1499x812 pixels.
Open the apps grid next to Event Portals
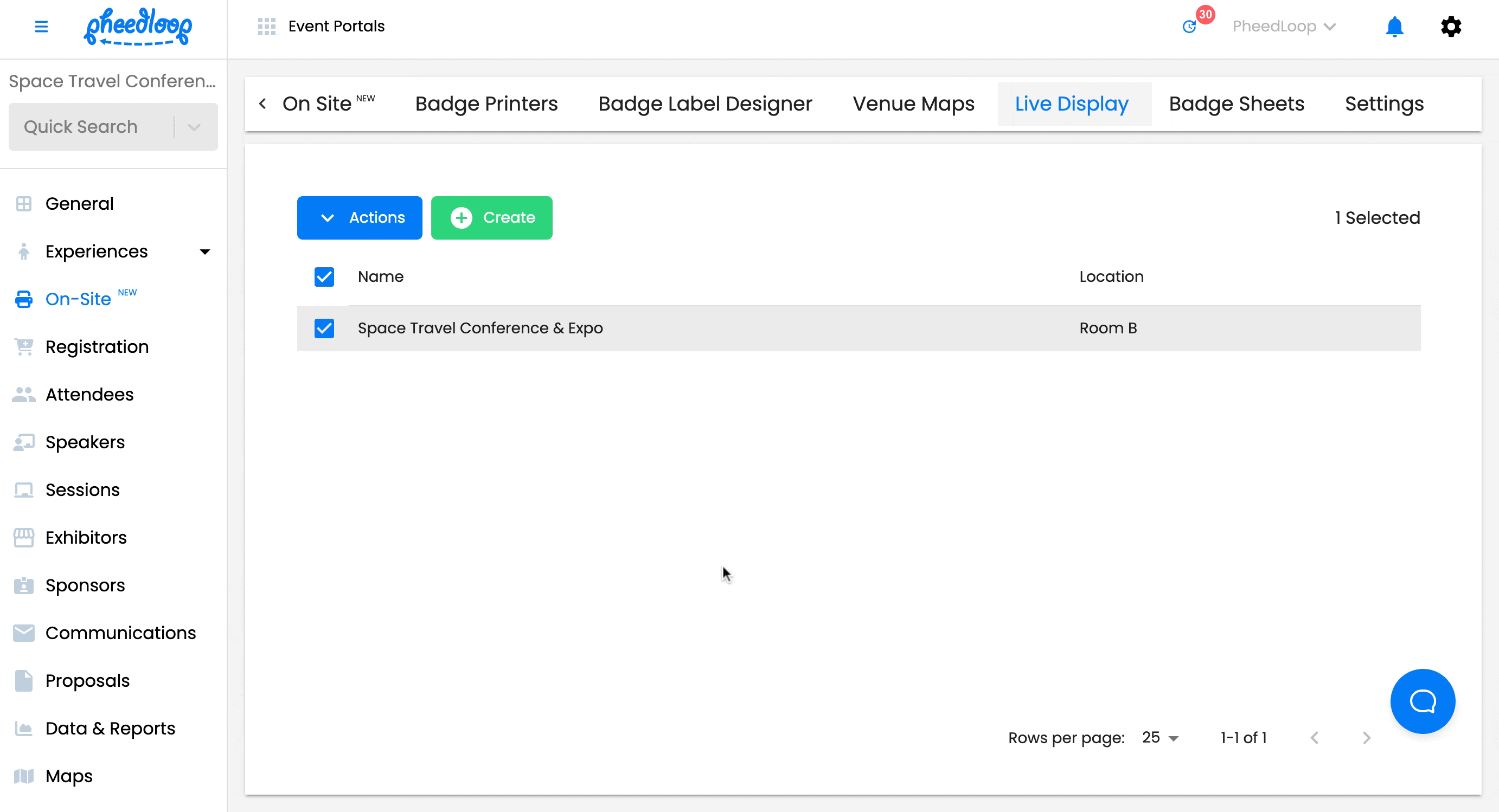tap(266, 26)
